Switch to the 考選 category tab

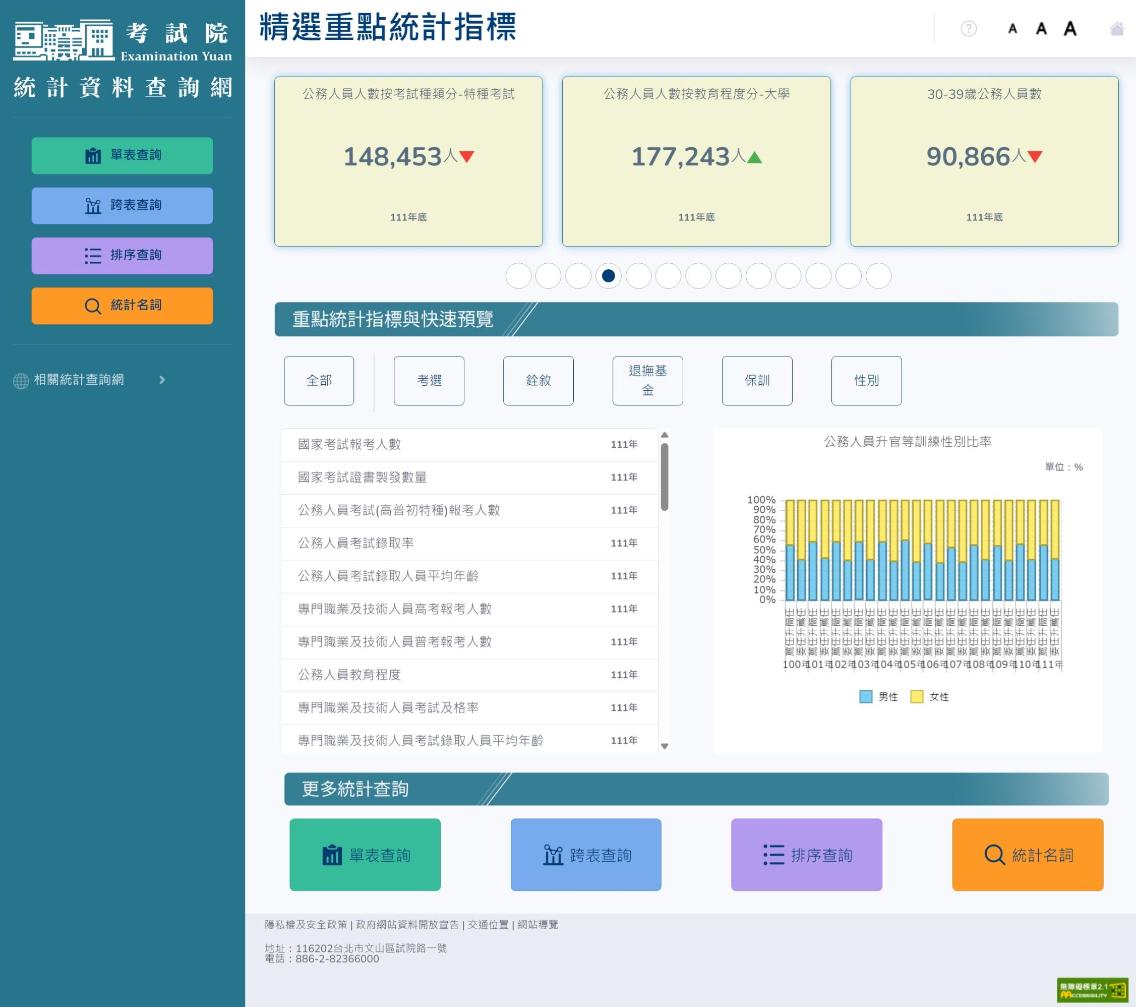click(429, 381)
